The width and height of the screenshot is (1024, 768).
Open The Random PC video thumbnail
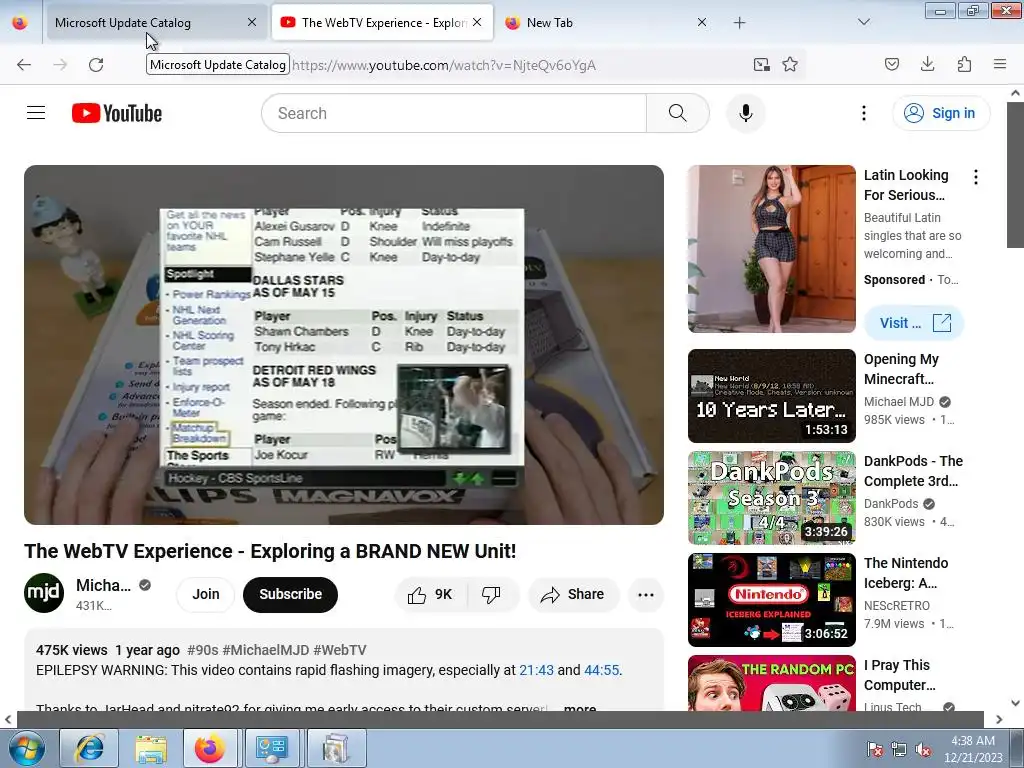click(x=771, y=683)
